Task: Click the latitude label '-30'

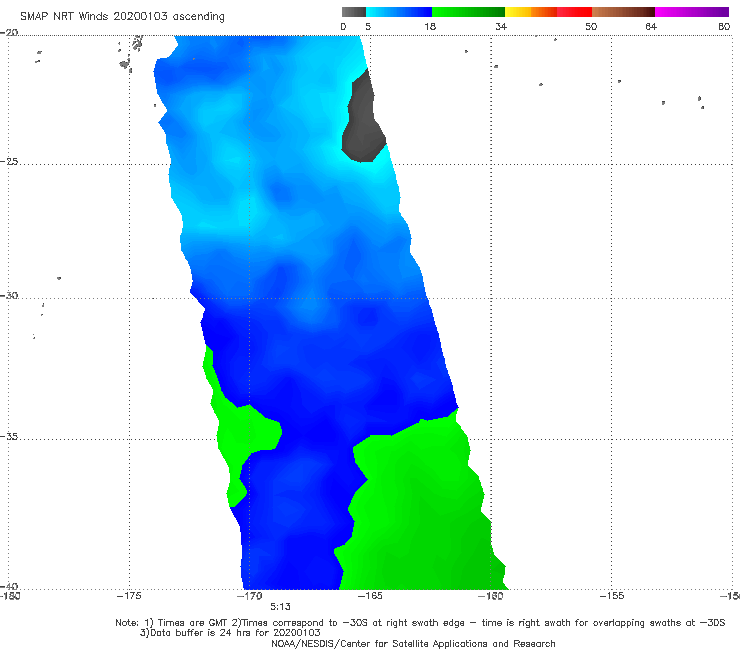Action: [x=9, y=295]
